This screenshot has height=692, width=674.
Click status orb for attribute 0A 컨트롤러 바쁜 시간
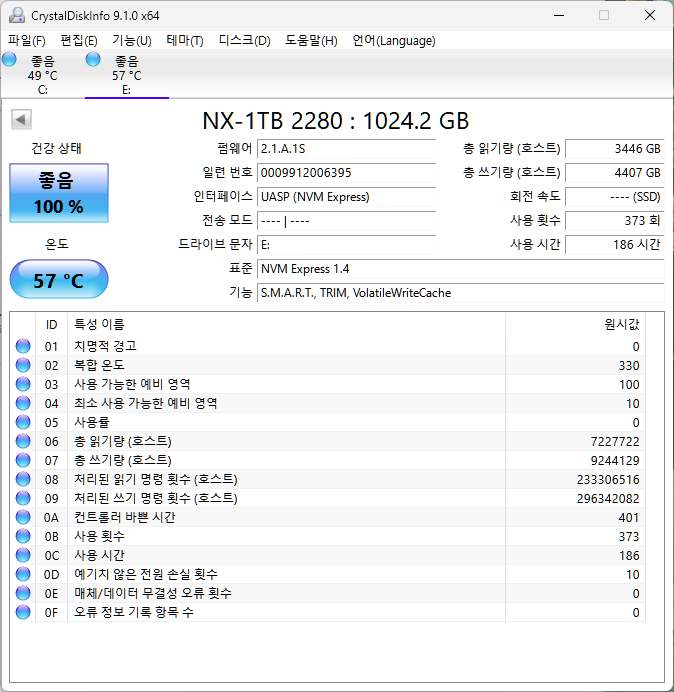point(23,517)
